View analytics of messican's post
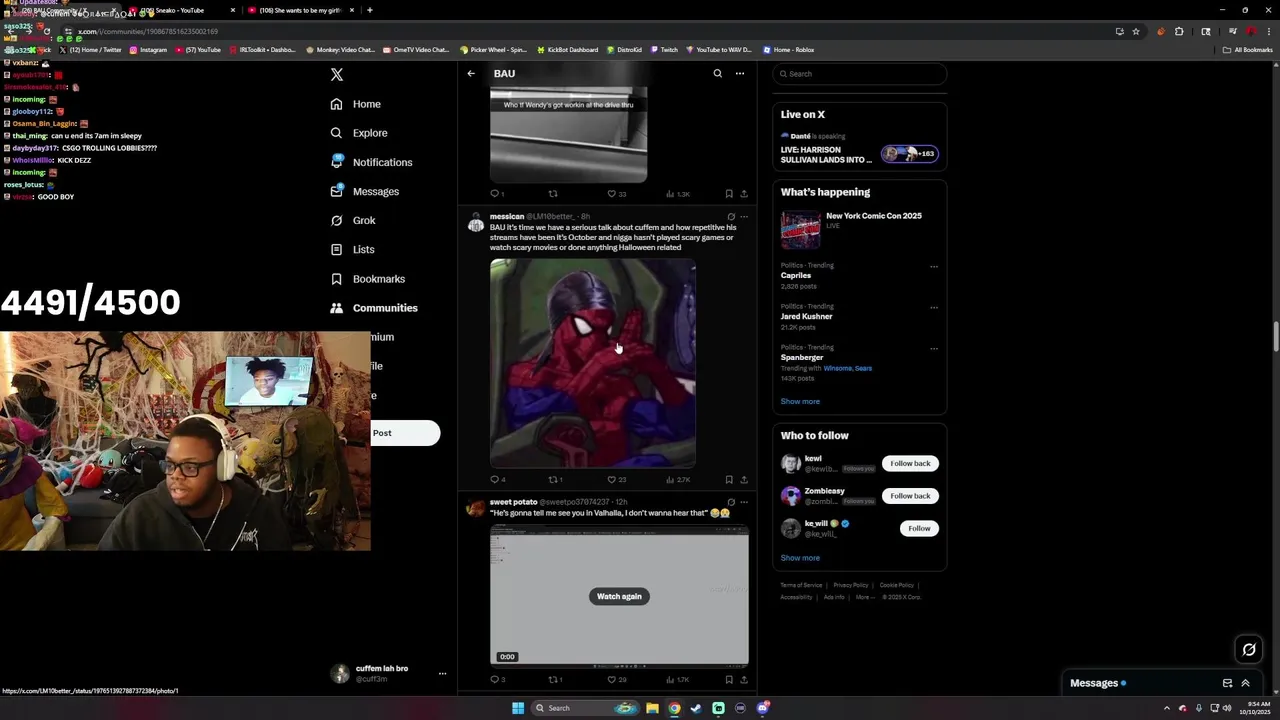 (x=678, y=479)
